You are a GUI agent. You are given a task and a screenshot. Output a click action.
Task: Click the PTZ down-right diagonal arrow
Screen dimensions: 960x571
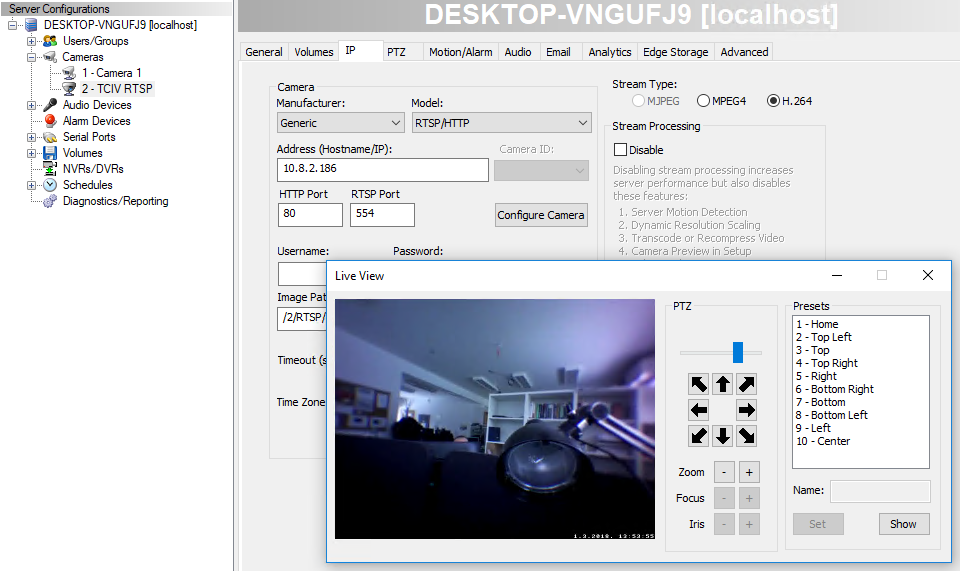click(747, 436)
